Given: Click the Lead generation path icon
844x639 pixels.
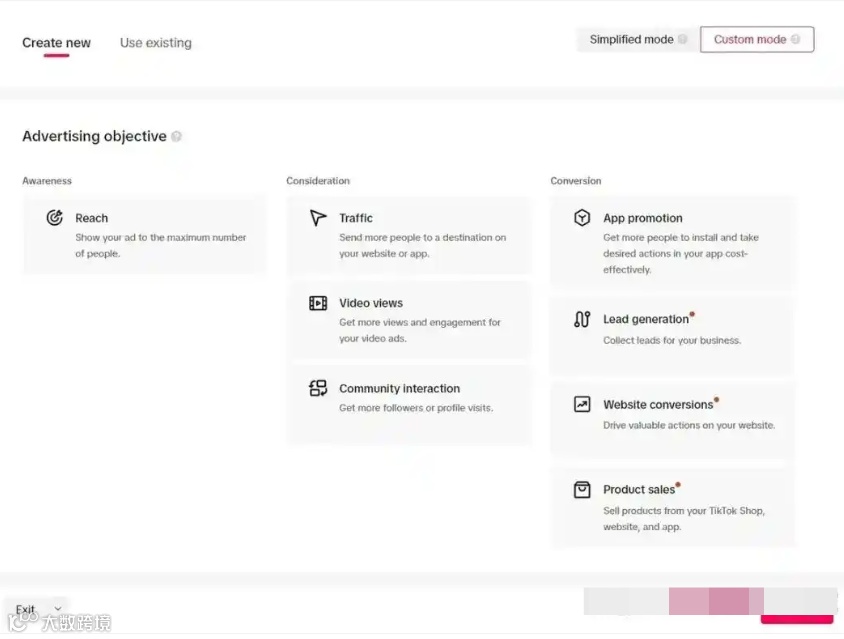Looking at the screenshot, I should pos(582,320).
